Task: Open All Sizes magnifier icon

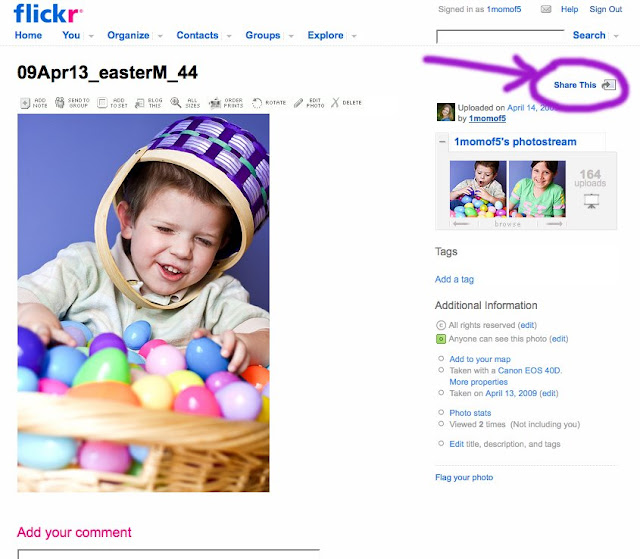Action: [176, 102]
